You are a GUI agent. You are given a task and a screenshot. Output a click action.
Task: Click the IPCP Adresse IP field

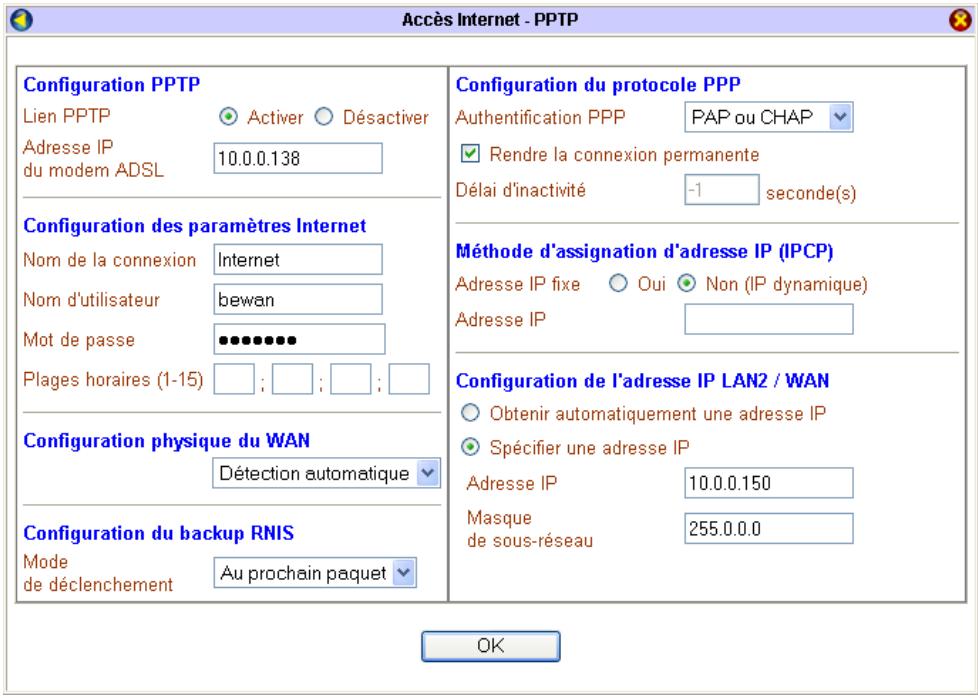(768, 319)
